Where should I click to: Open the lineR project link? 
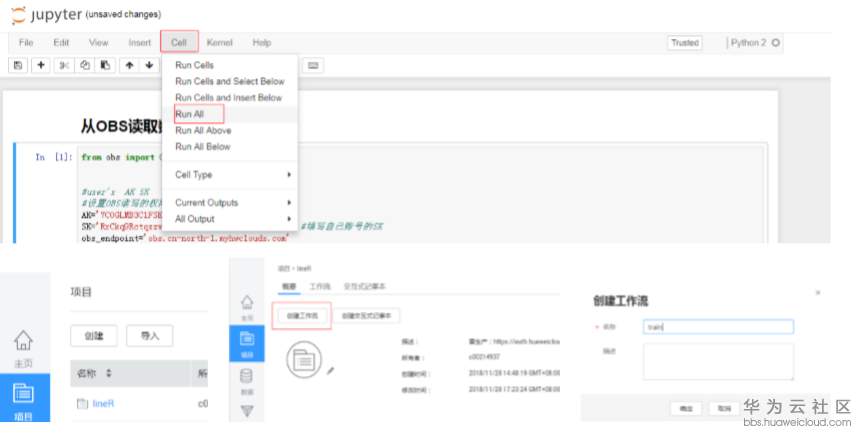[x=103, y=404]
